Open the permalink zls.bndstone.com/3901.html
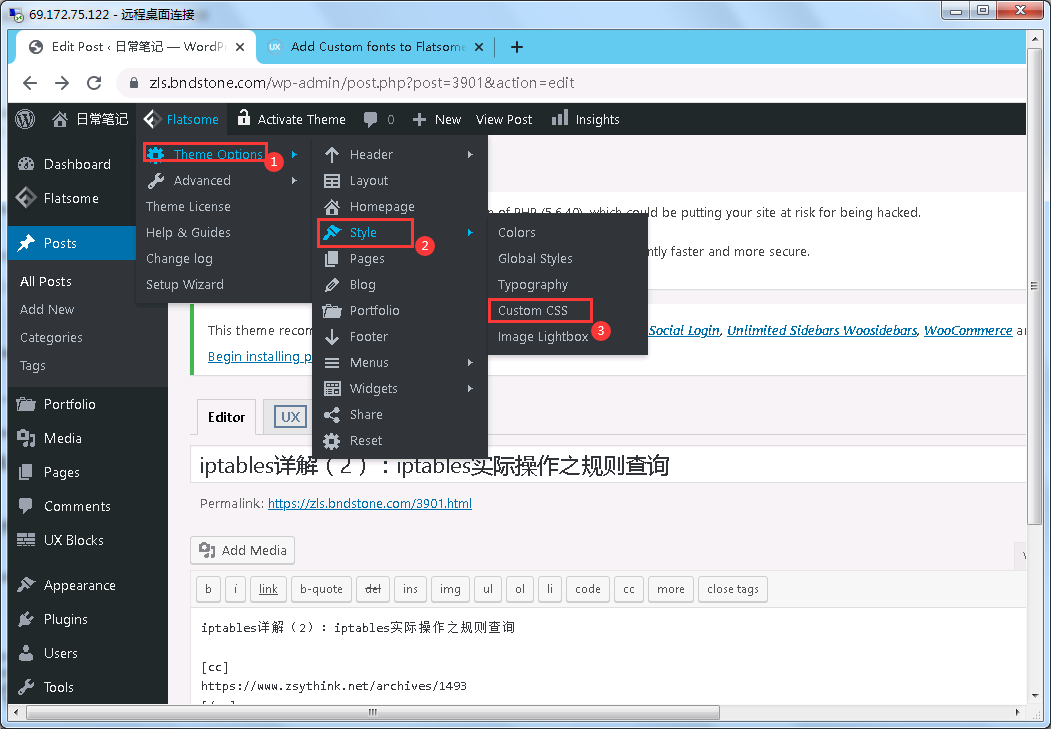1051x729 pixels. [x=370, y=503]
